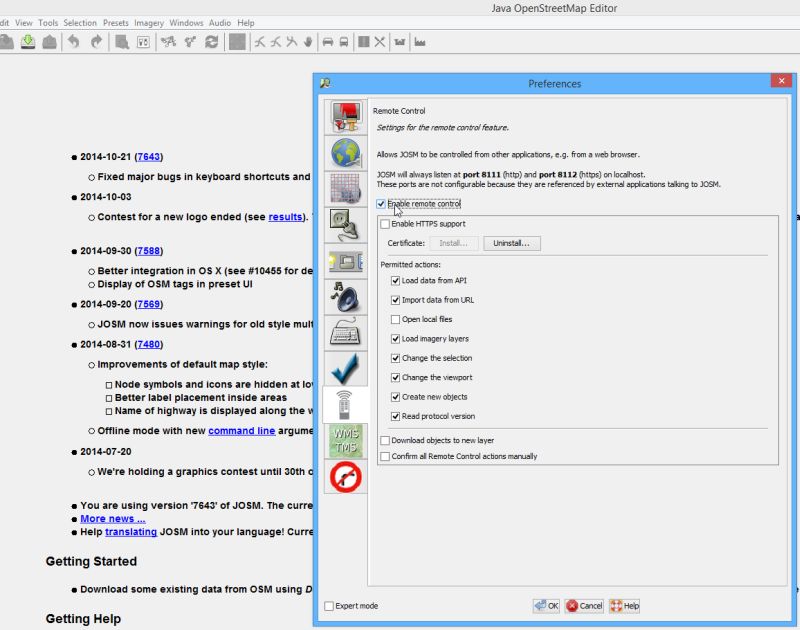Open Validator tab with blue checkmark icon

tap(345, 369)
